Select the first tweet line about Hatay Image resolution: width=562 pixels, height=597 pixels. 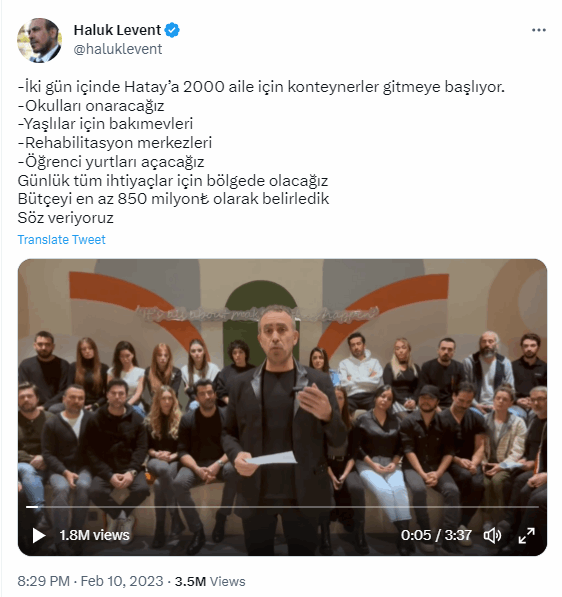pyautogui.click(x=261, y=87)
